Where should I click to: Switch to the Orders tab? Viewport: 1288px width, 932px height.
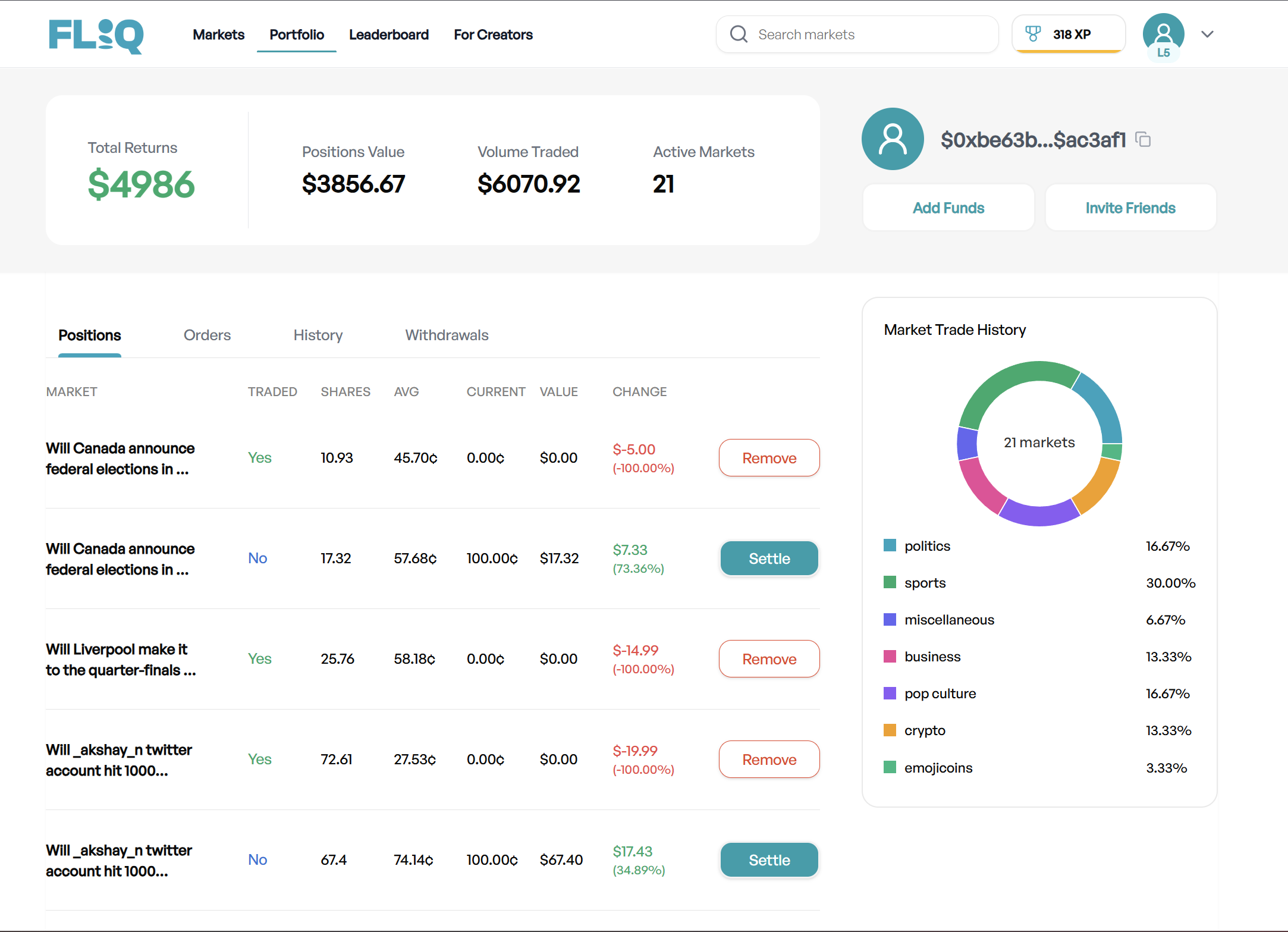pos(207,335)
